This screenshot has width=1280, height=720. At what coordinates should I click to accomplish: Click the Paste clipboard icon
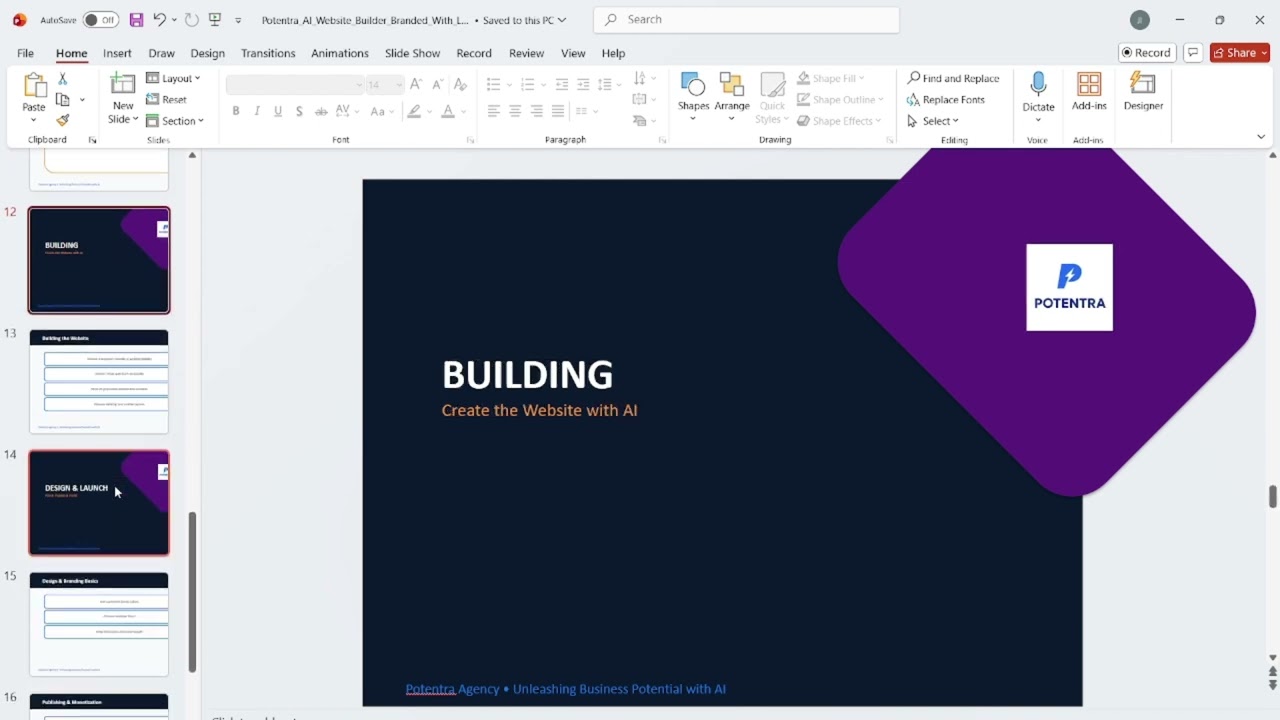tap(34, 87)
